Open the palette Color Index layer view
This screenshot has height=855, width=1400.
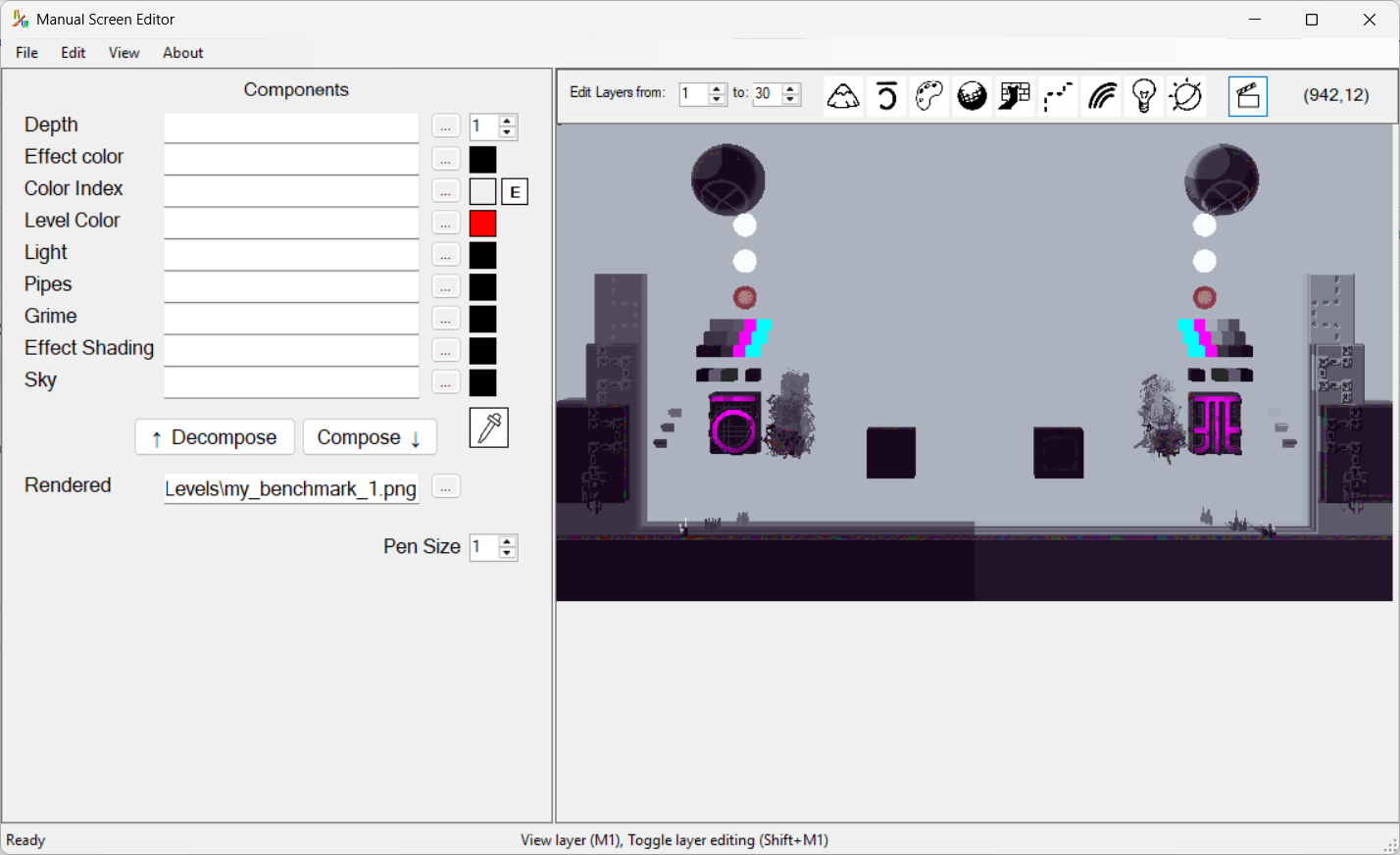[x=928, y=95]
